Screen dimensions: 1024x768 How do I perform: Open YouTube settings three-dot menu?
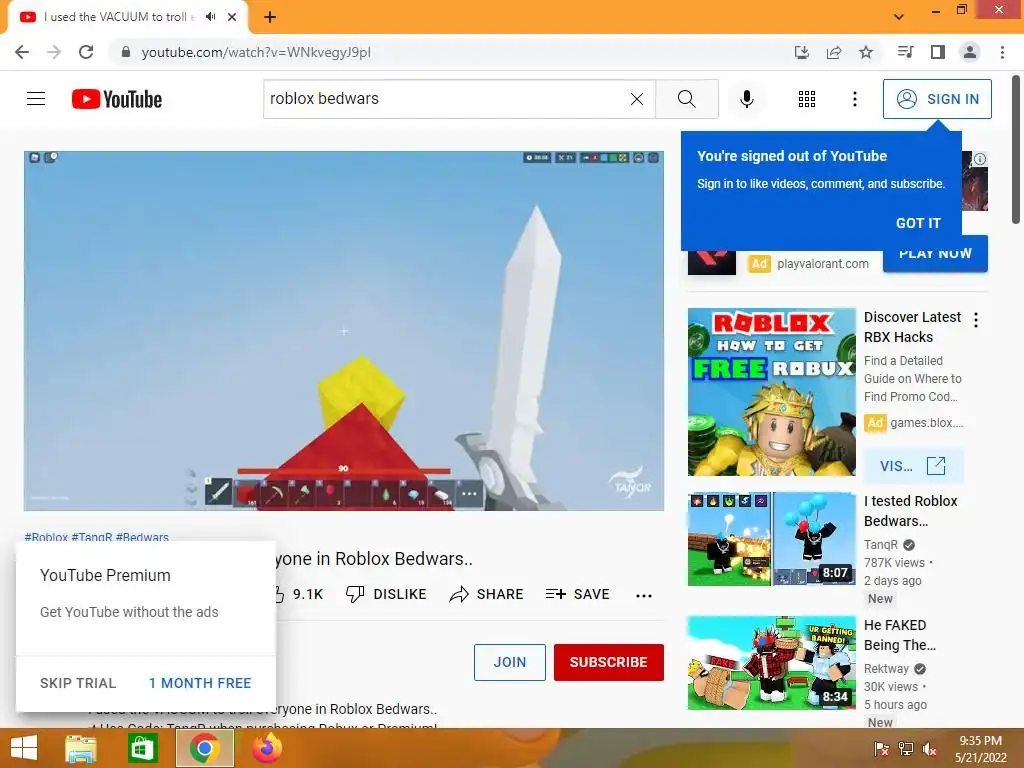click(854, 99)
